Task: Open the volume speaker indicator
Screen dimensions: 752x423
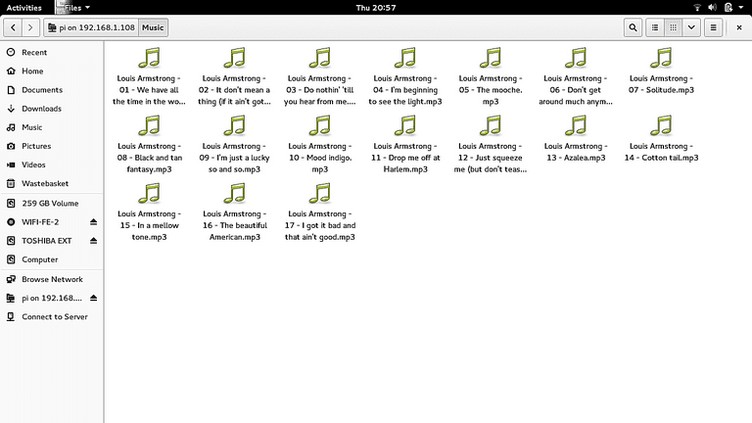Action: [713, 8]
